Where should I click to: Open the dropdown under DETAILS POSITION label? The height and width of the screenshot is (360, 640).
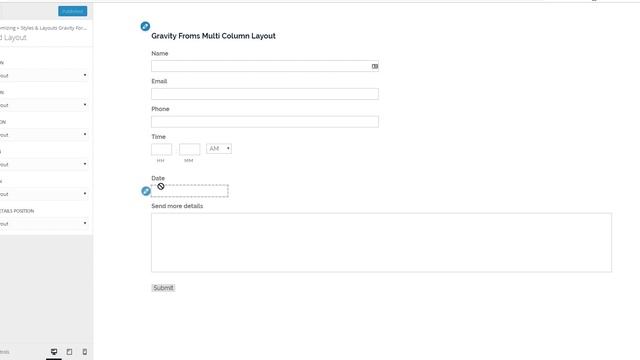44,224
